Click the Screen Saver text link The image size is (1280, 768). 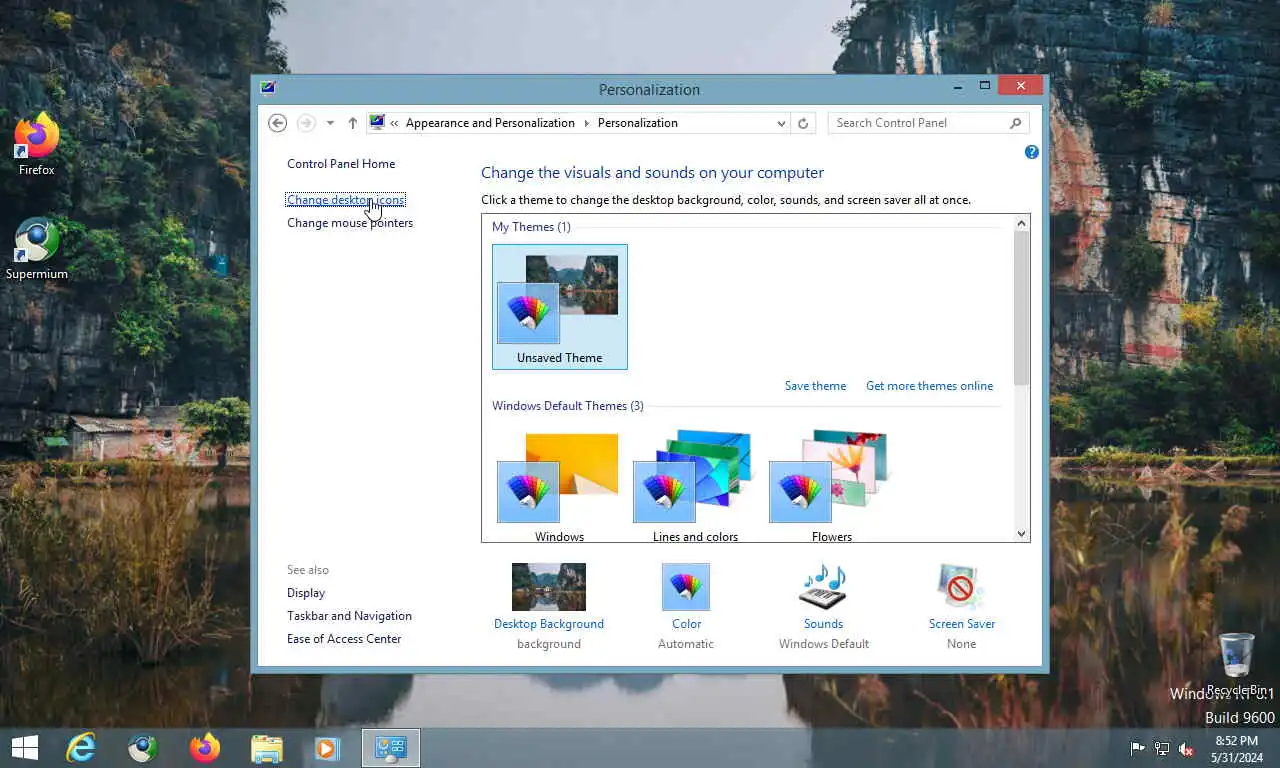click(x=962, y=624)
